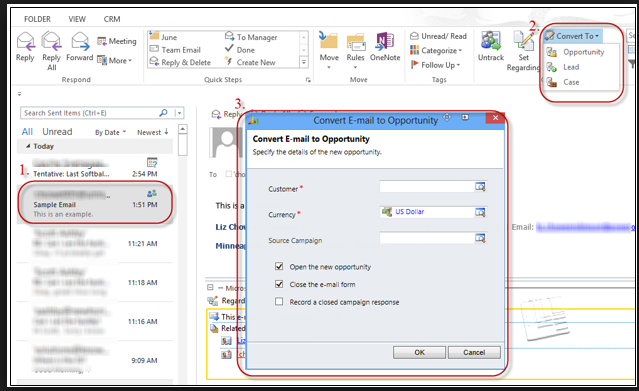Viewport: 639px width, 391px height.
Task: Collapse the Microsoft CRM pane section
Action: pyautogui.click(x=210, y=287)
